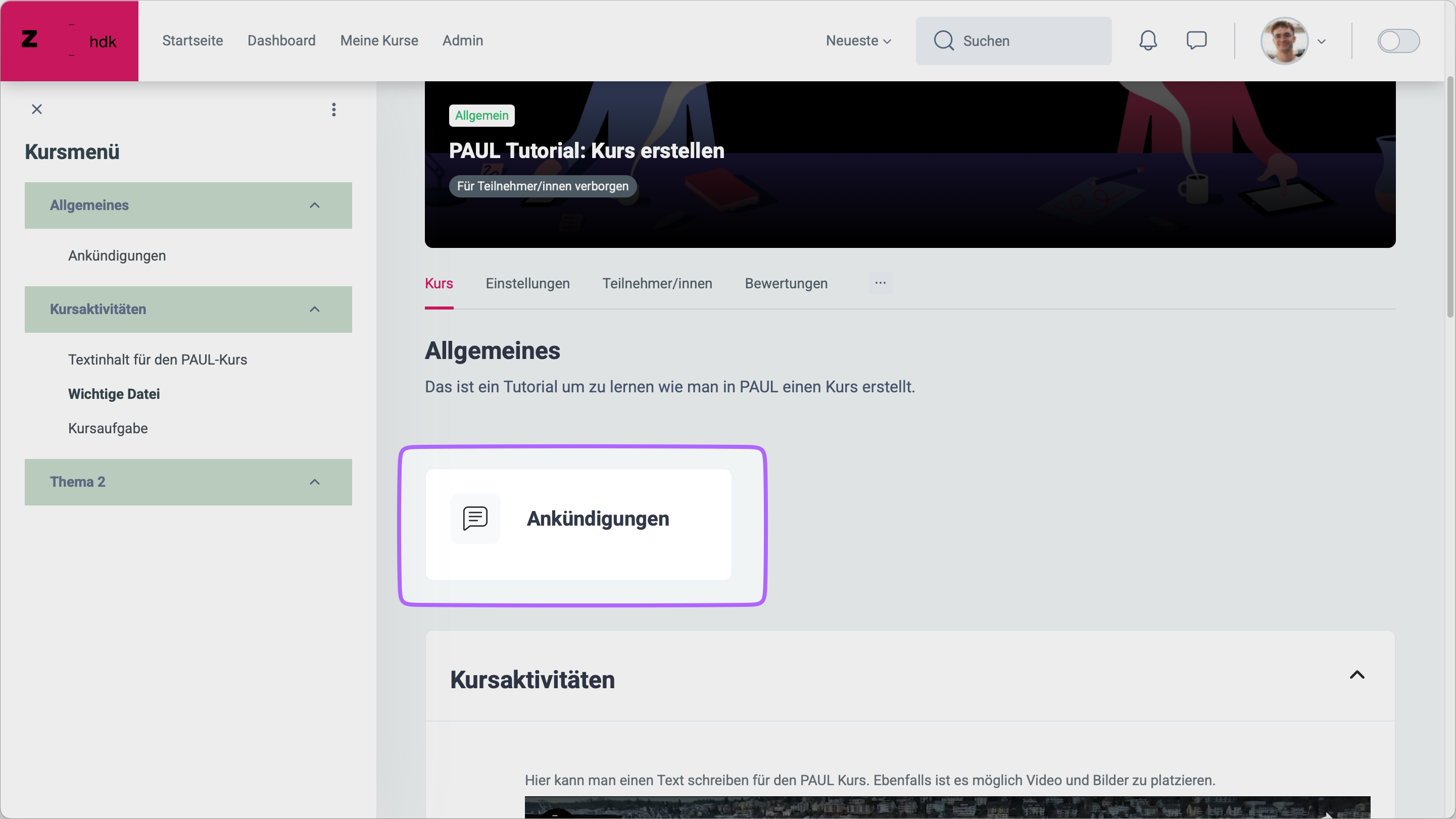Toggle the edit mode switch in header

[x=1398, y=41]
